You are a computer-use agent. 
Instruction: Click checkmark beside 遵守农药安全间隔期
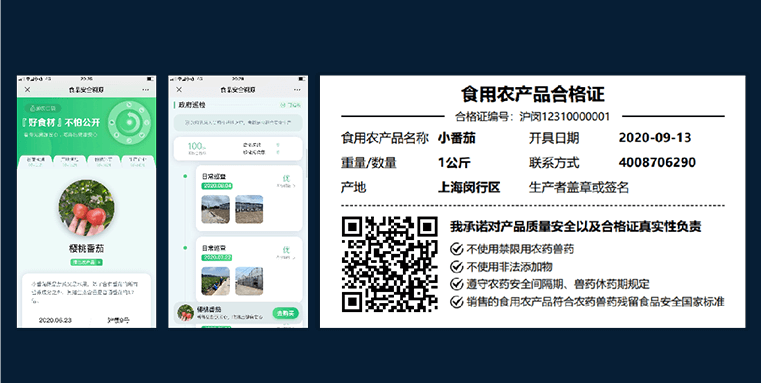[456, 284]
